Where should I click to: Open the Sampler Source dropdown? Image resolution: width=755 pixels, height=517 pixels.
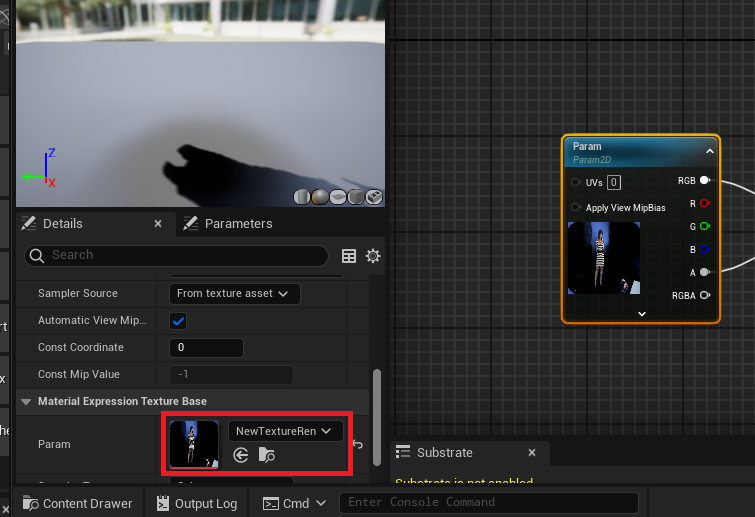tap(234, 294)
